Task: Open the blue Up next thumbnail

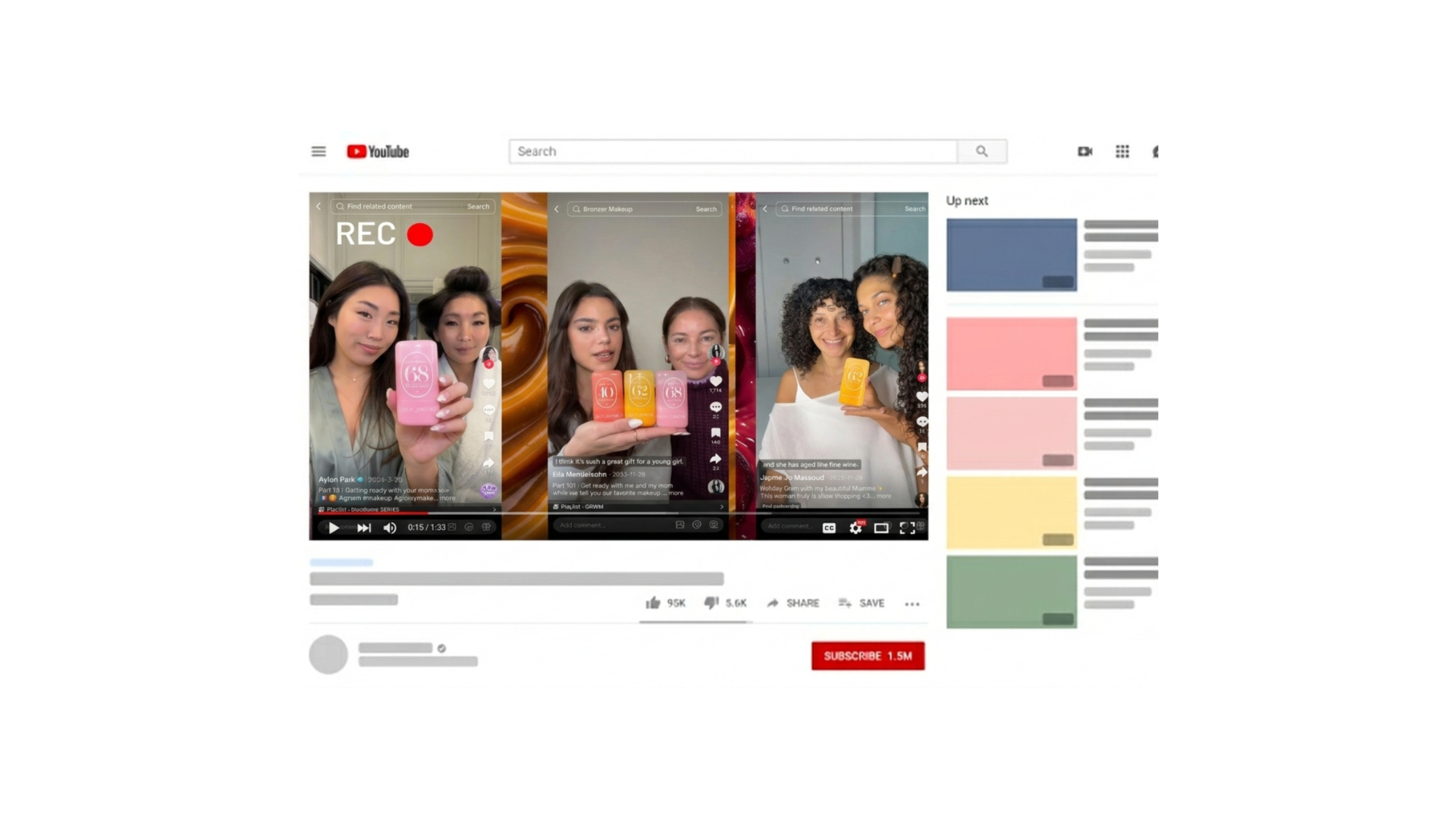Action: pos(1011,255)
